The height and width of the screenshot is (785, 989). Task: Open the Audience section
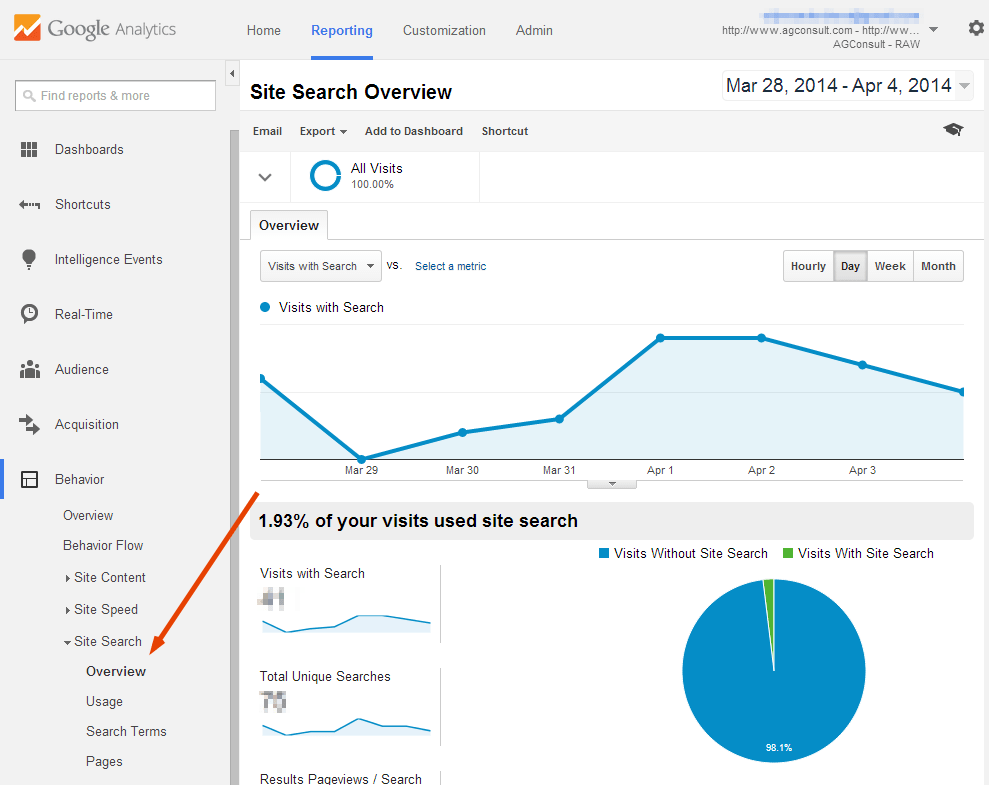[x=83, y=369]
